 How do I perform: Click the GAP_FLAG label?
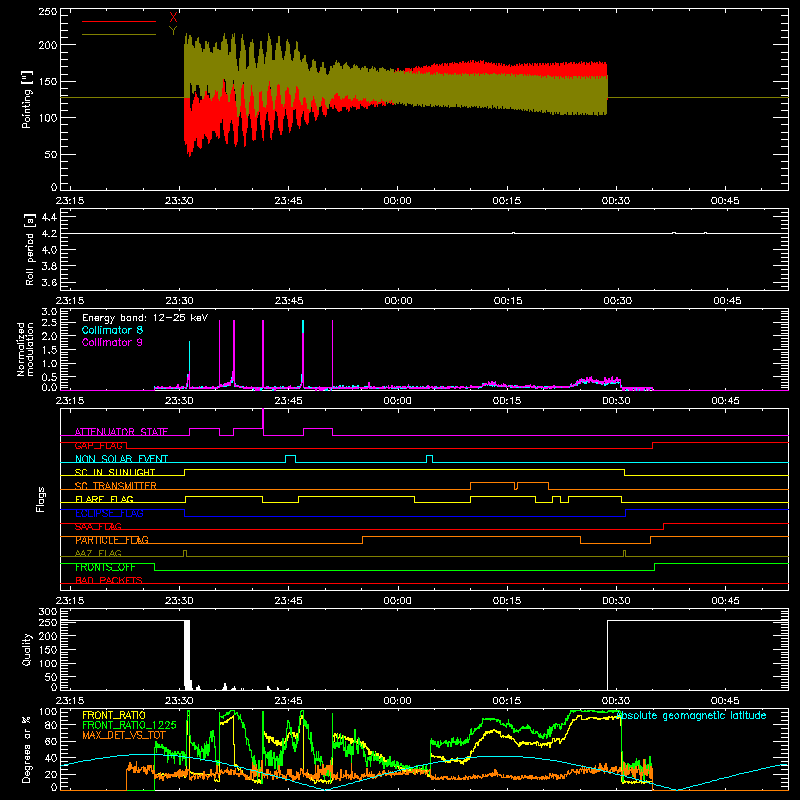tap(98, 445)
